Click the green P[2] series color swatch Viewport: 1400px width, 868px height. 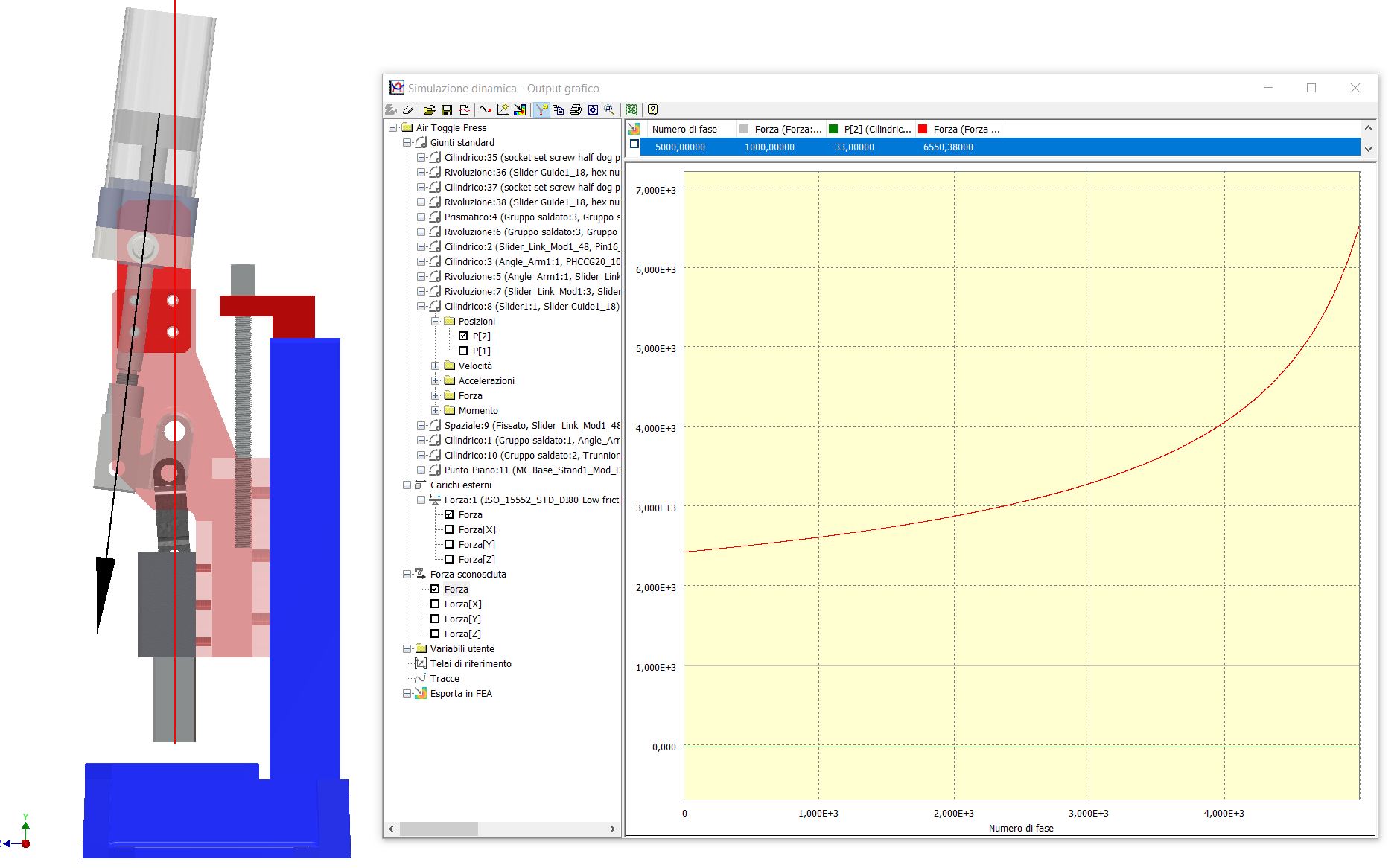tap(833, 129)
